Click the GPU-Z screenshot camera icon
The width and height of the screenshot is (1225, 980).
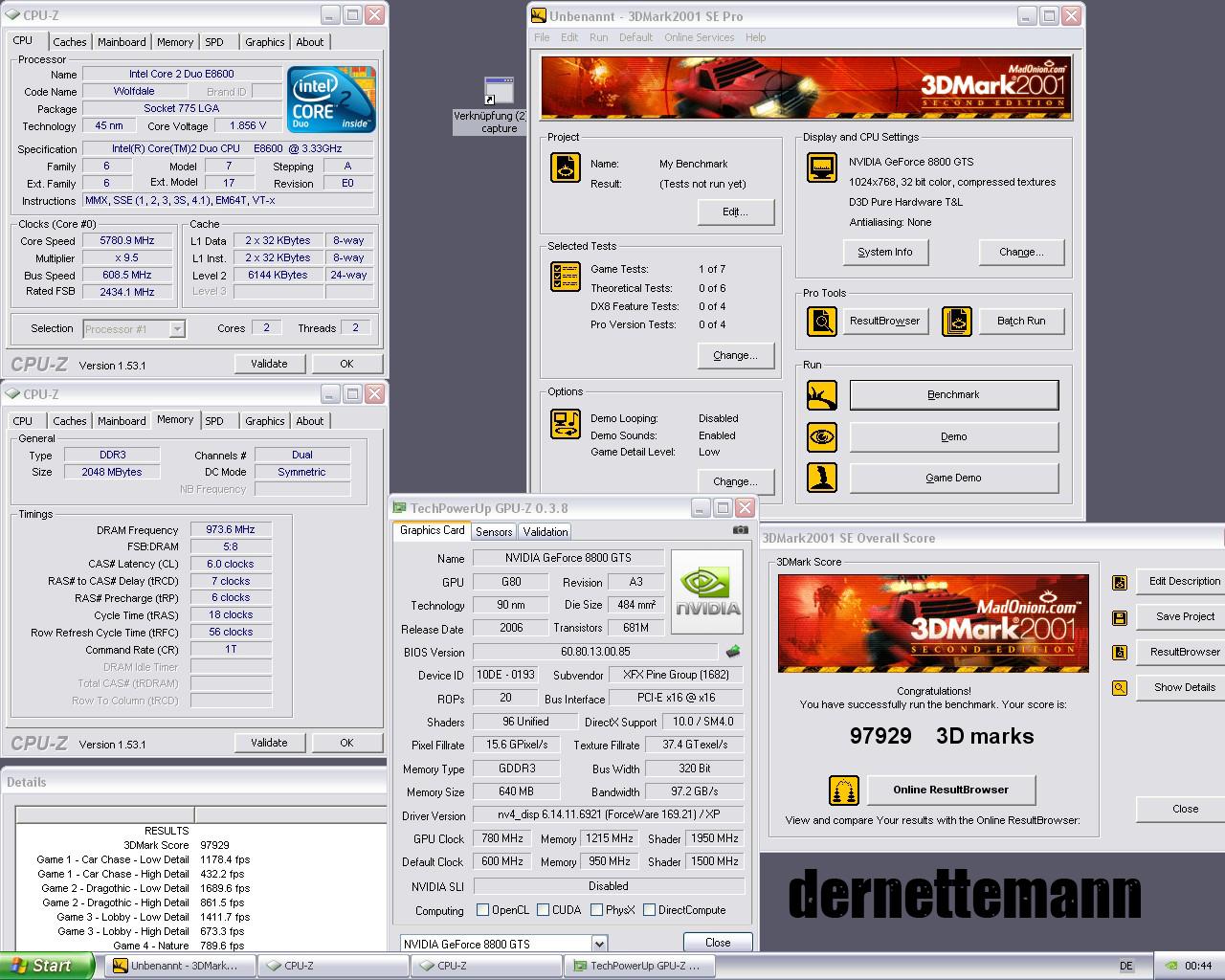click(740, 529)
